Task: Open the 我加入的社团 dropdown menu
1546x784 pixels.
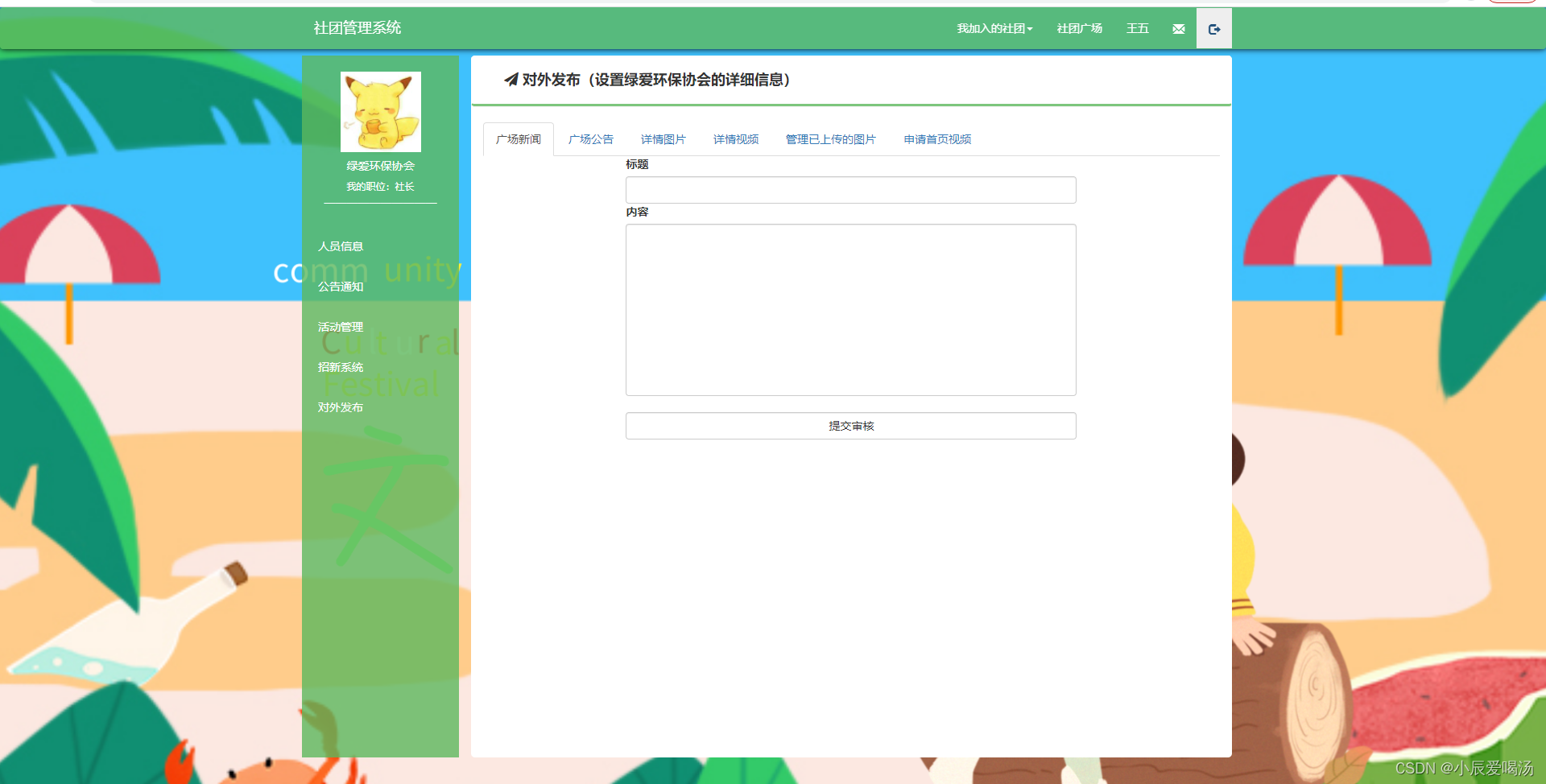Action: 994,29
